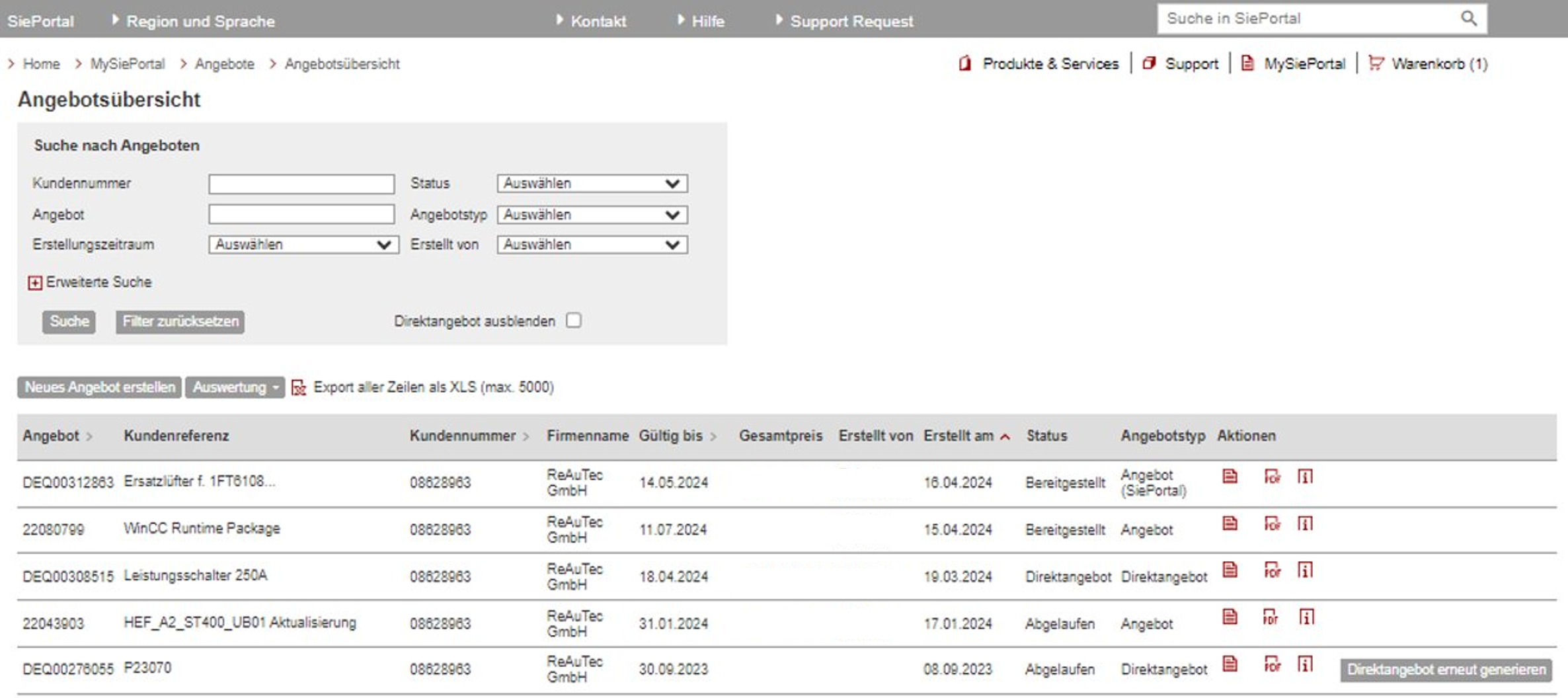Expand the Erweiterte Suche section

tap(35, 283)
